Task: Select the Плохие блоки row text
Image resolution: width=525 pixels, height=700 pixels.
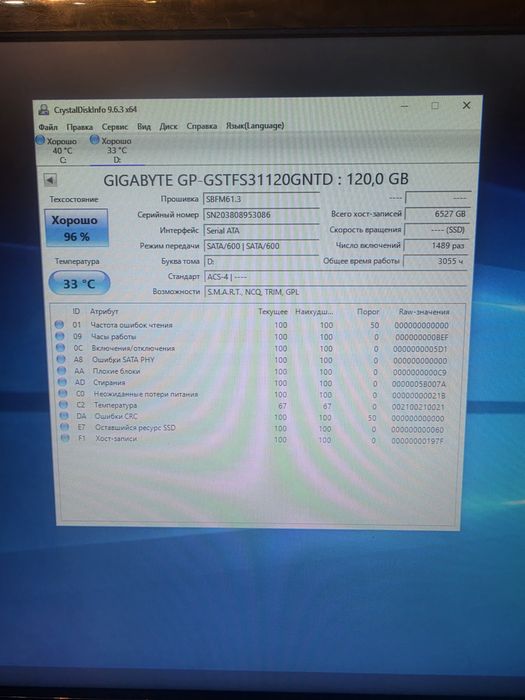Action: [x=117, y=371]
